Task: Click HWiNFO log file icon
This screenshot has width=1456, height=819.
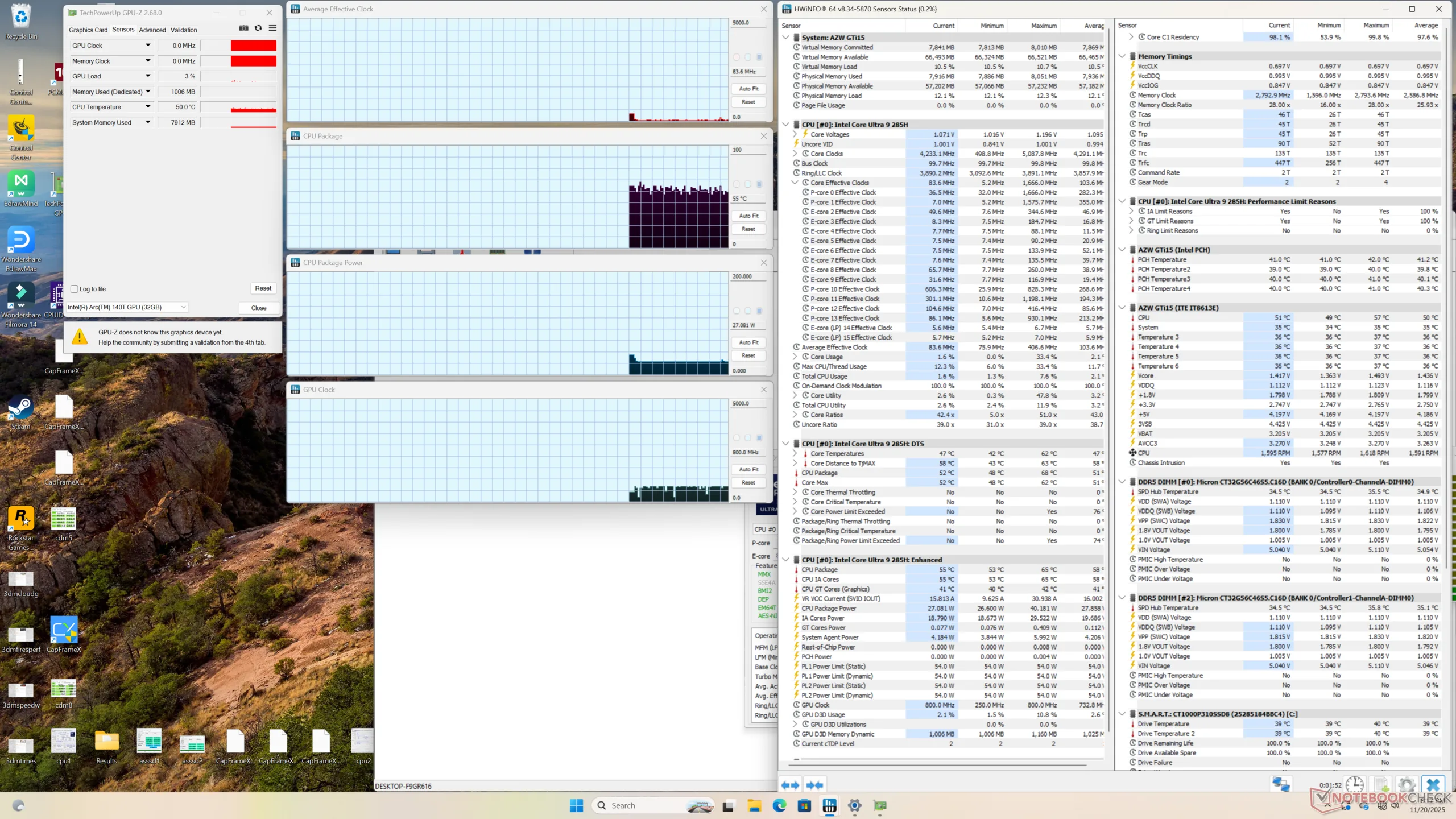Action: coord(1381,785)
